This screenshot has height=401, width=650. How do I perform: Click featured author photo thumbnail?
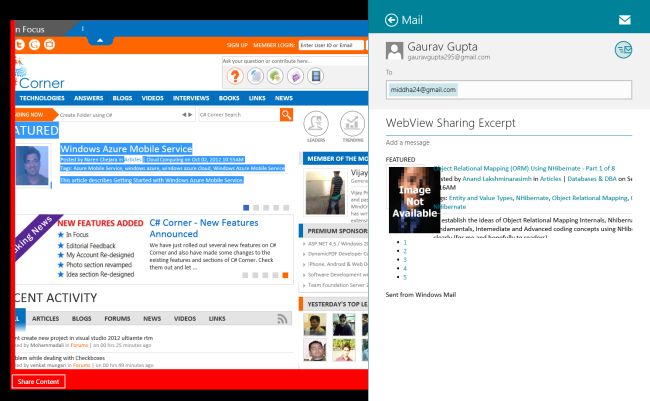pos(32,165)
